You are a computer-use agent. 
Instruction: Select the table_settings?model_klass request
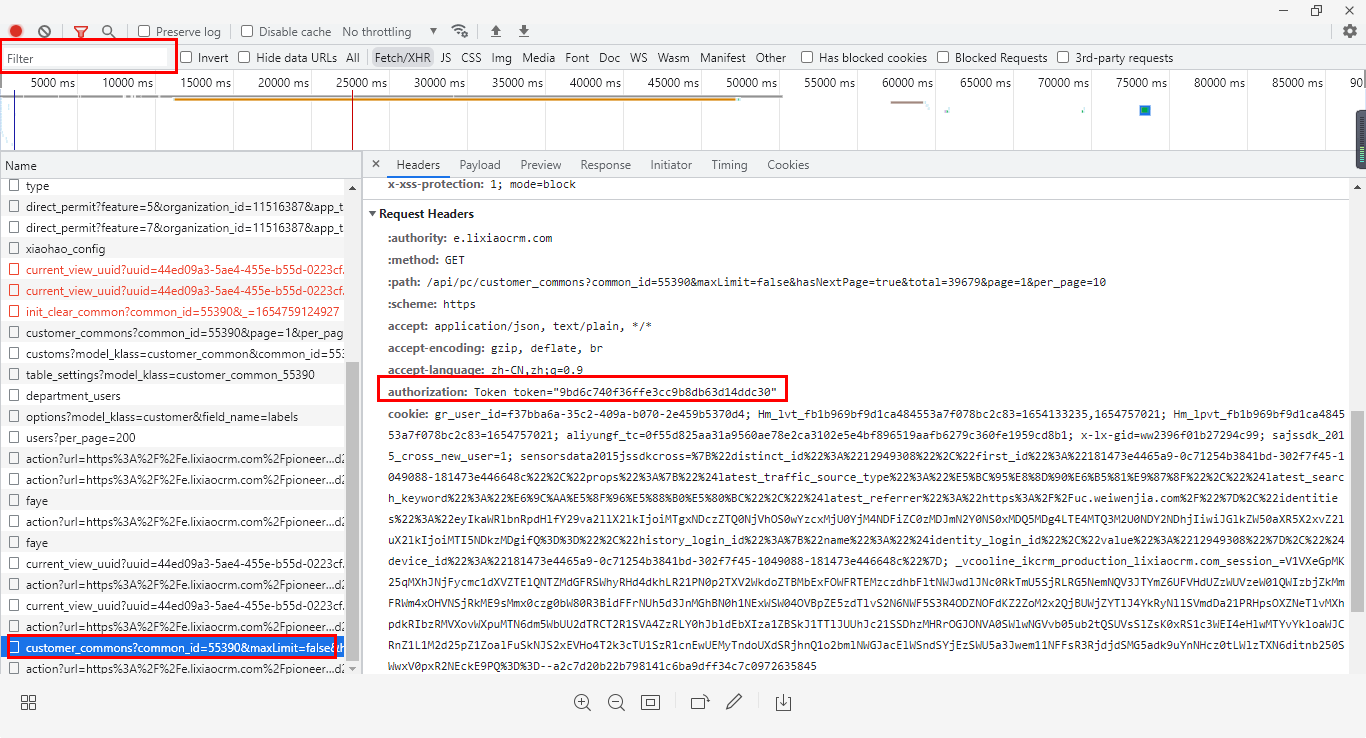170,374
